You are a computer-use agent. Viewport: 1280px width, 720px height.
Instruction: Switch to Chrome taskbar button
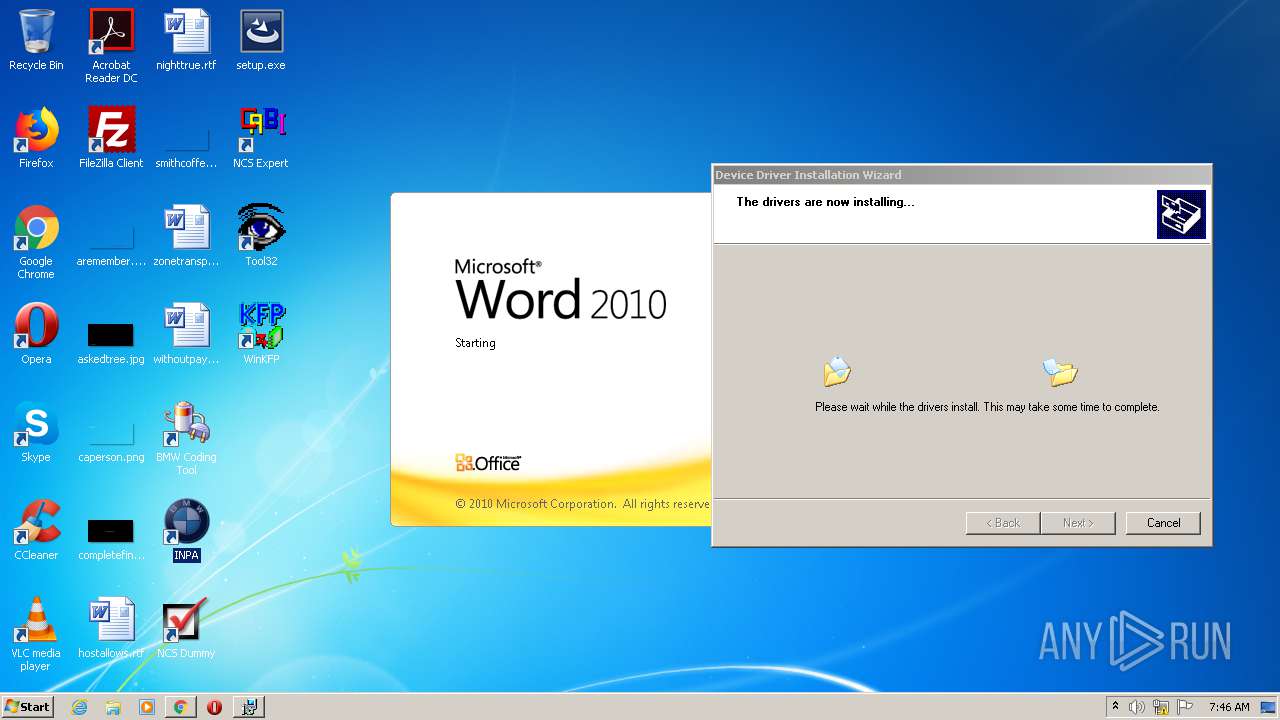coord(180,707)
